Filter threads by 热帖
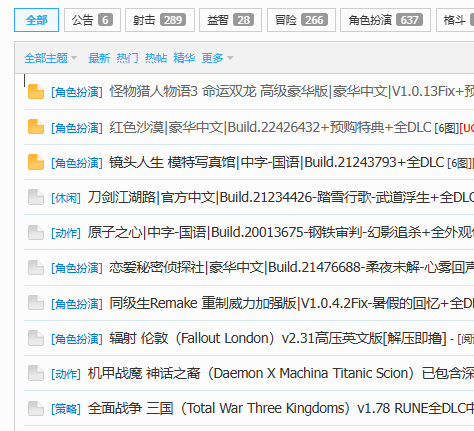Viewport: 474px width, 431px height. click(156, 58)
